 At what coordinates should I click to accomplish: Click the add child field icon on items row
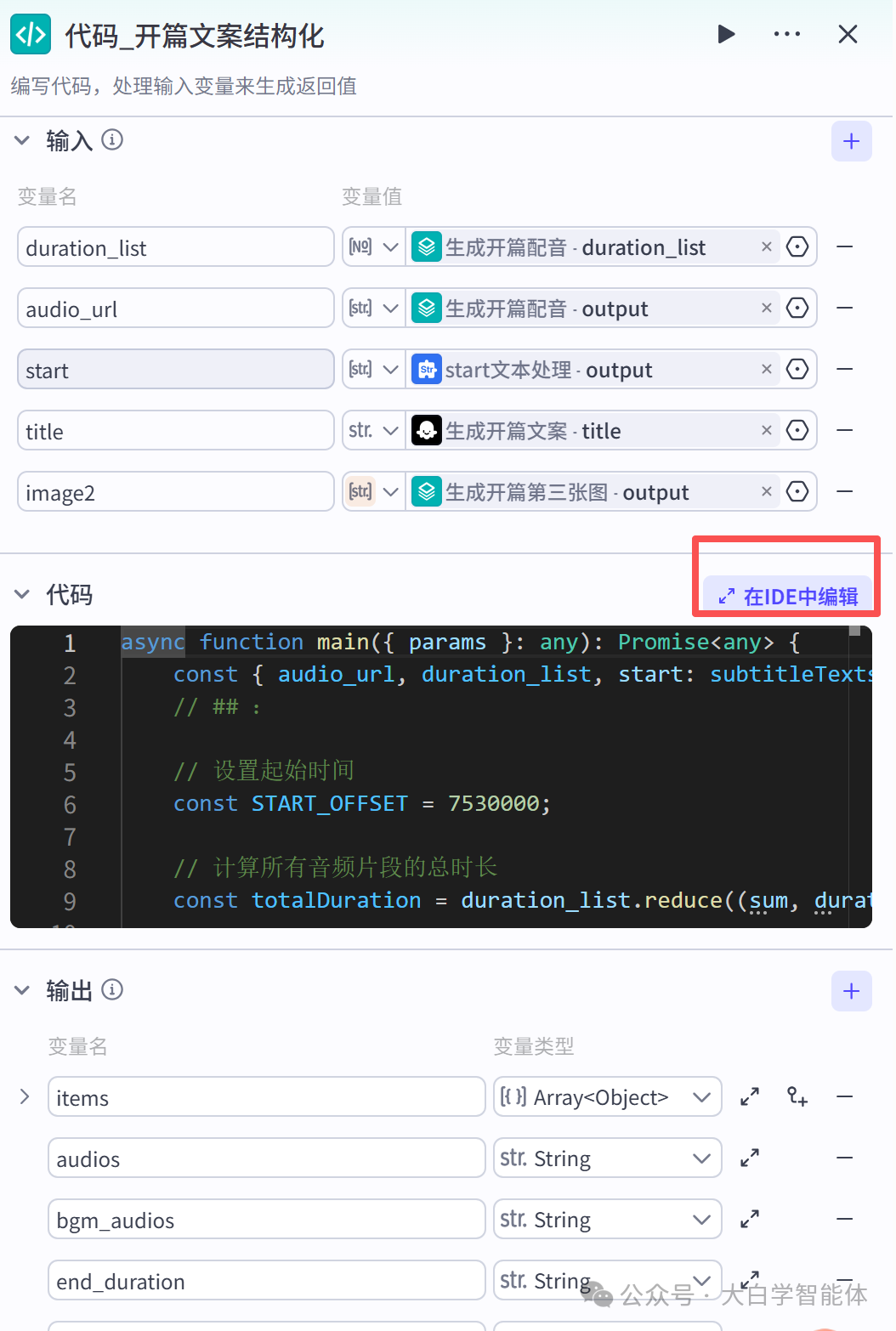click(797, 1096)
